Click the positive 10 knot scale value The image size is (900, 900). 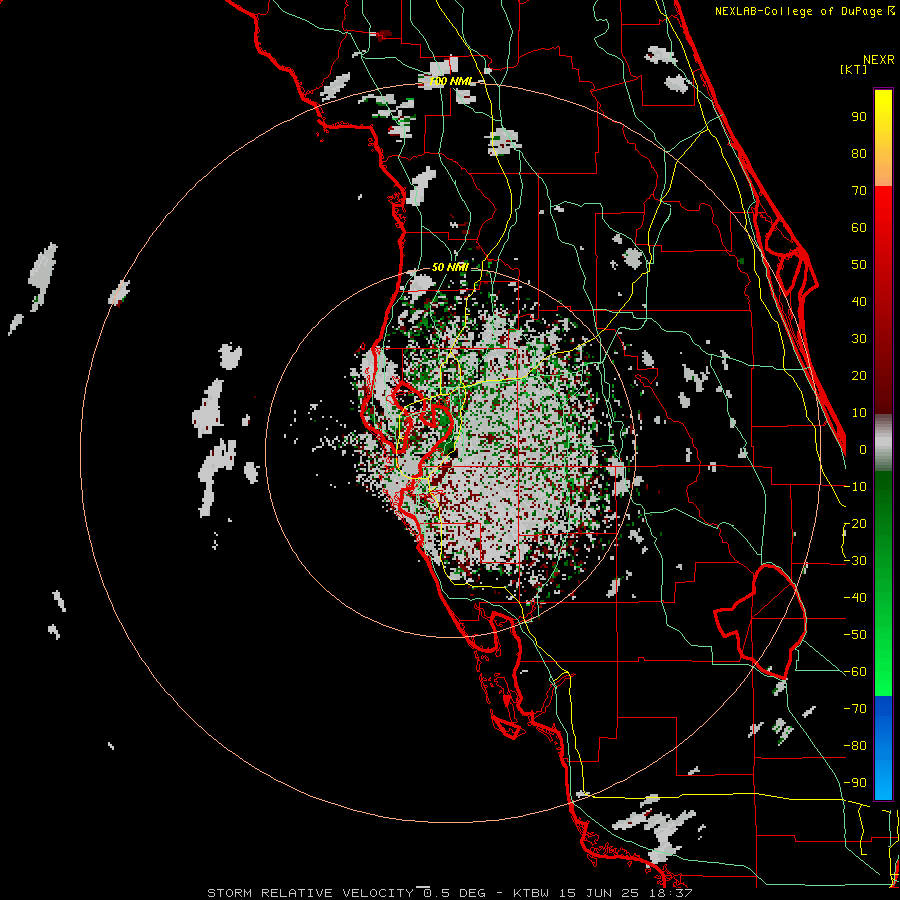click(859, 413)
